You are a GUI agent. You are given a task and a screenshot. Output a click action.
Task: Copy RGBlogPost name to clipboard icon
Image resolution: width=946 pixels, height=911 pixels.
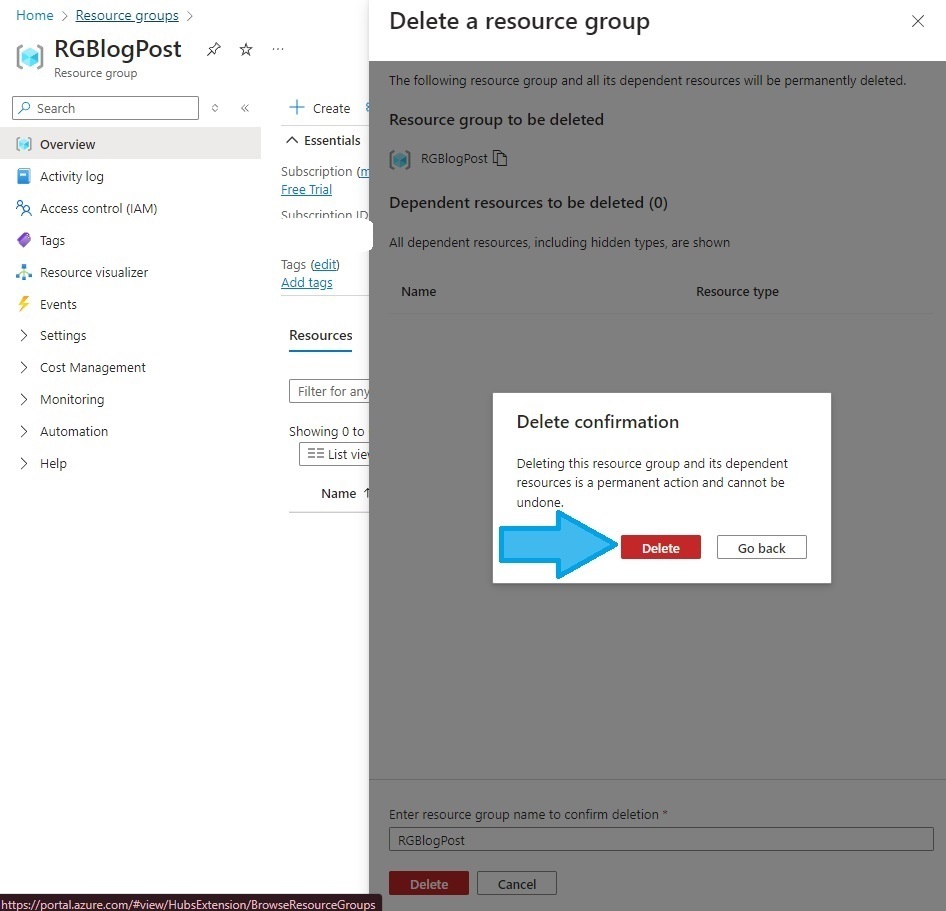pos(500,158)
